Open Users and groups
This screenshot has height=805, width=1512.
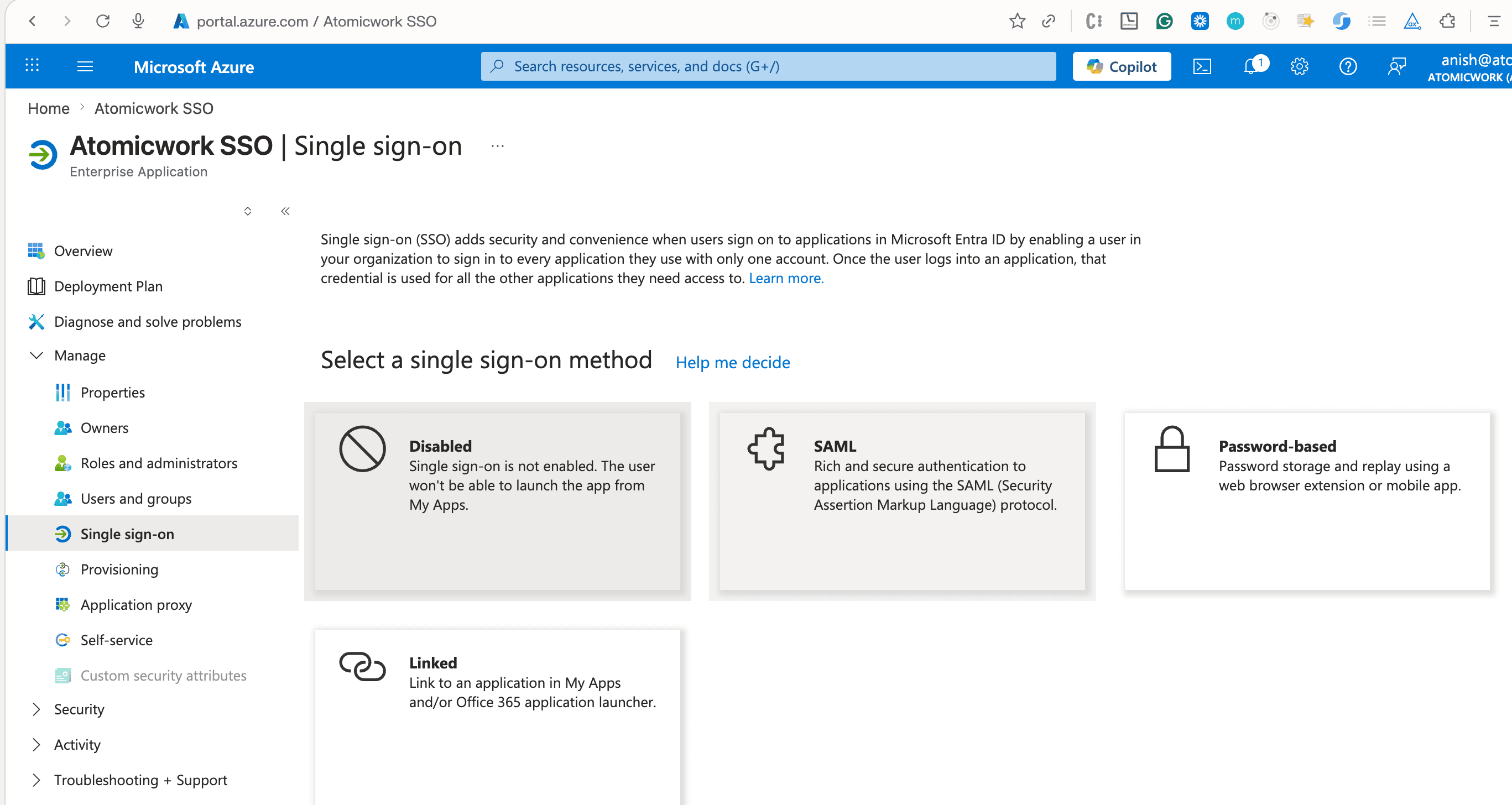(x=136, y=499)
